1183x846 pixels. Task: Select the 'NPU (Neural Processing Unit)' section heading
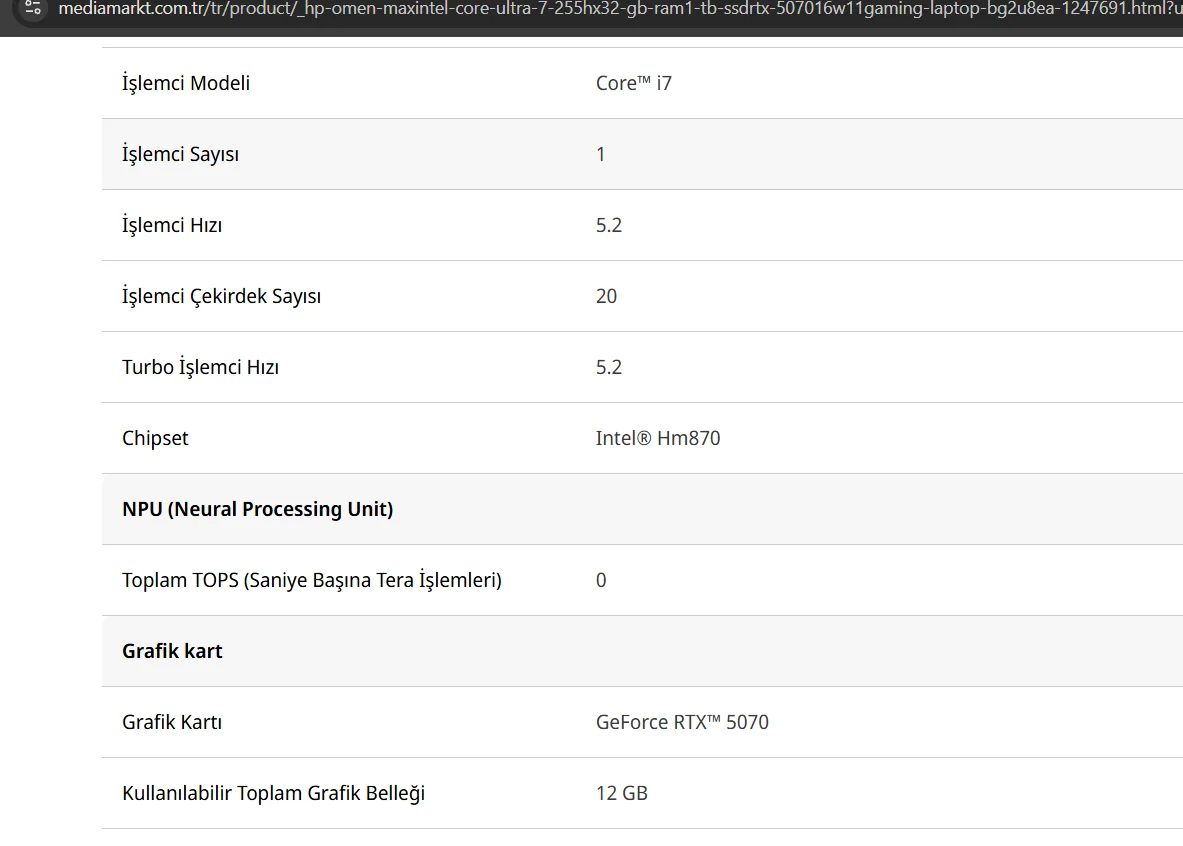pos(257,509)
